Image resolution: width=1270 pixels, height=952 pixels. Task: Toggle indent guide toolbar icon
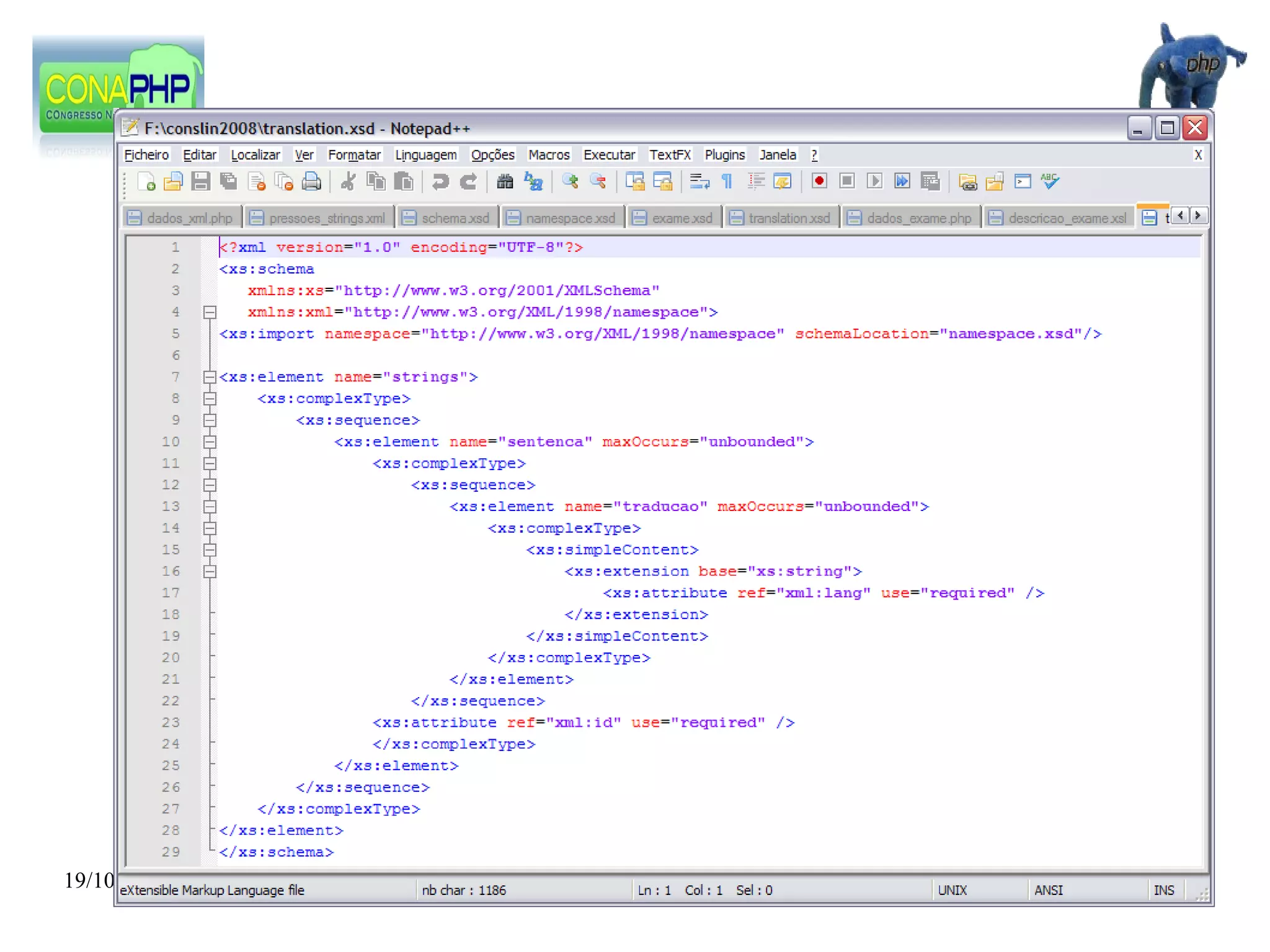coord(755,182)
